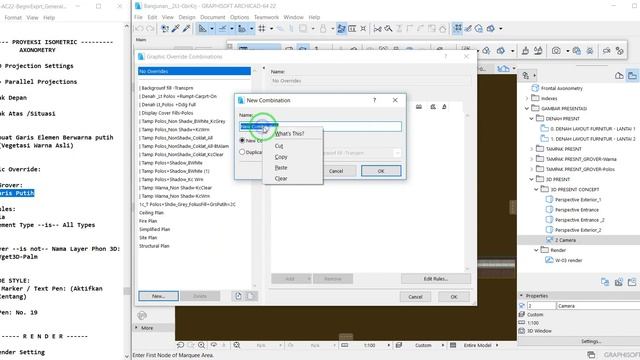Choose Cut from the context menu
Image resolution: width=640 pixels, height=360 pixels.
[279, 146]
